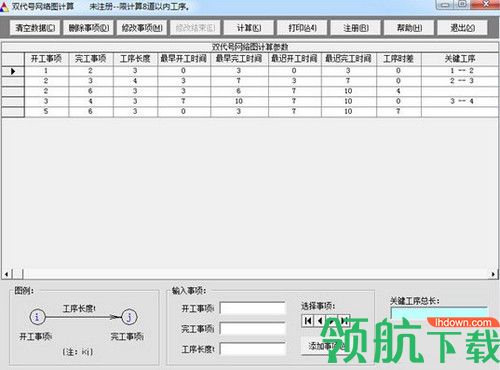This screenshot has height=370, width=500.
Task: Open the 帮助(H) help button
Action: [x=409, y=28]
